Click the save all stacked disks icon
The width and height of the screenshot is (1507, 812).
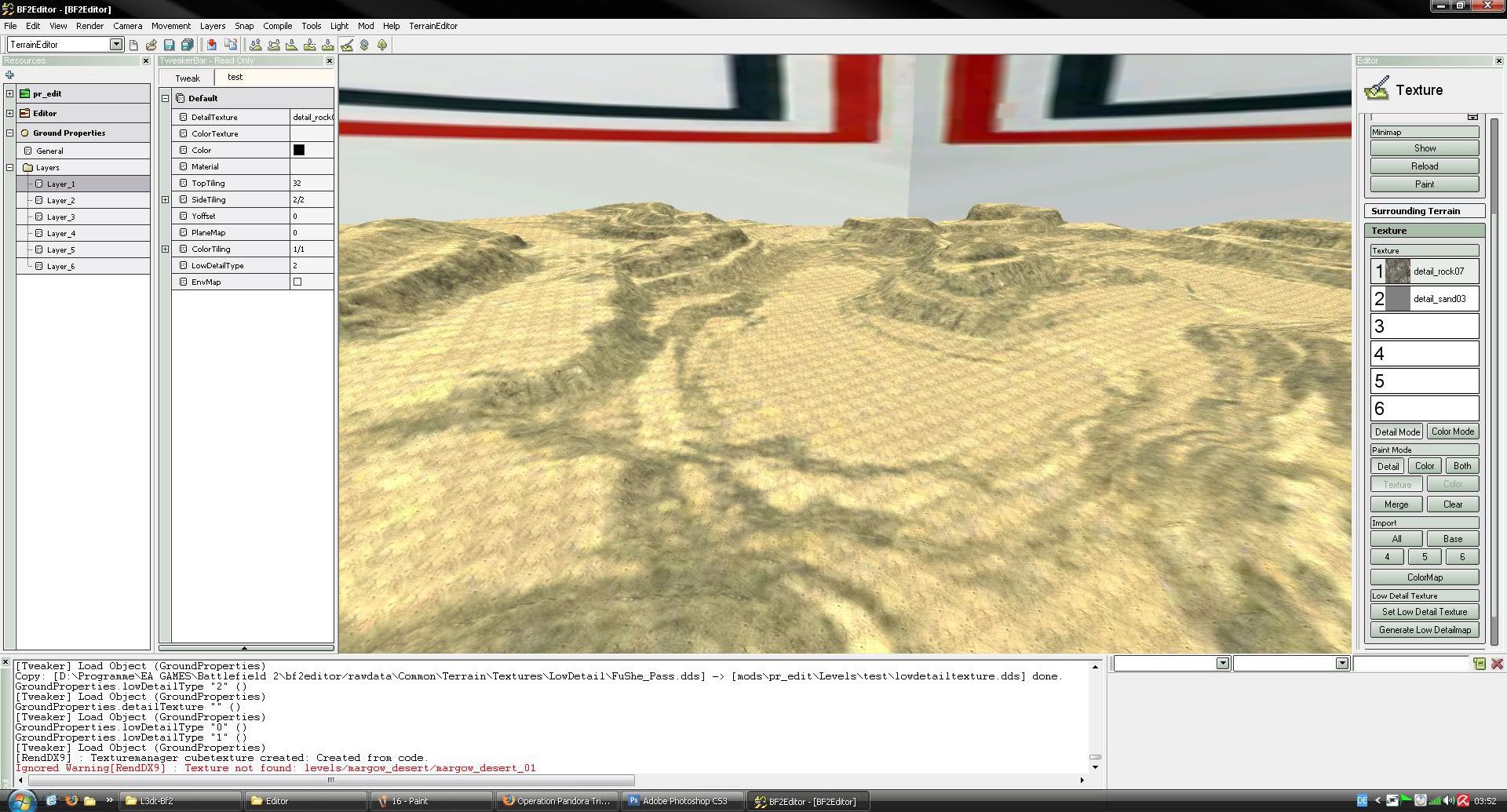point(187,45)
